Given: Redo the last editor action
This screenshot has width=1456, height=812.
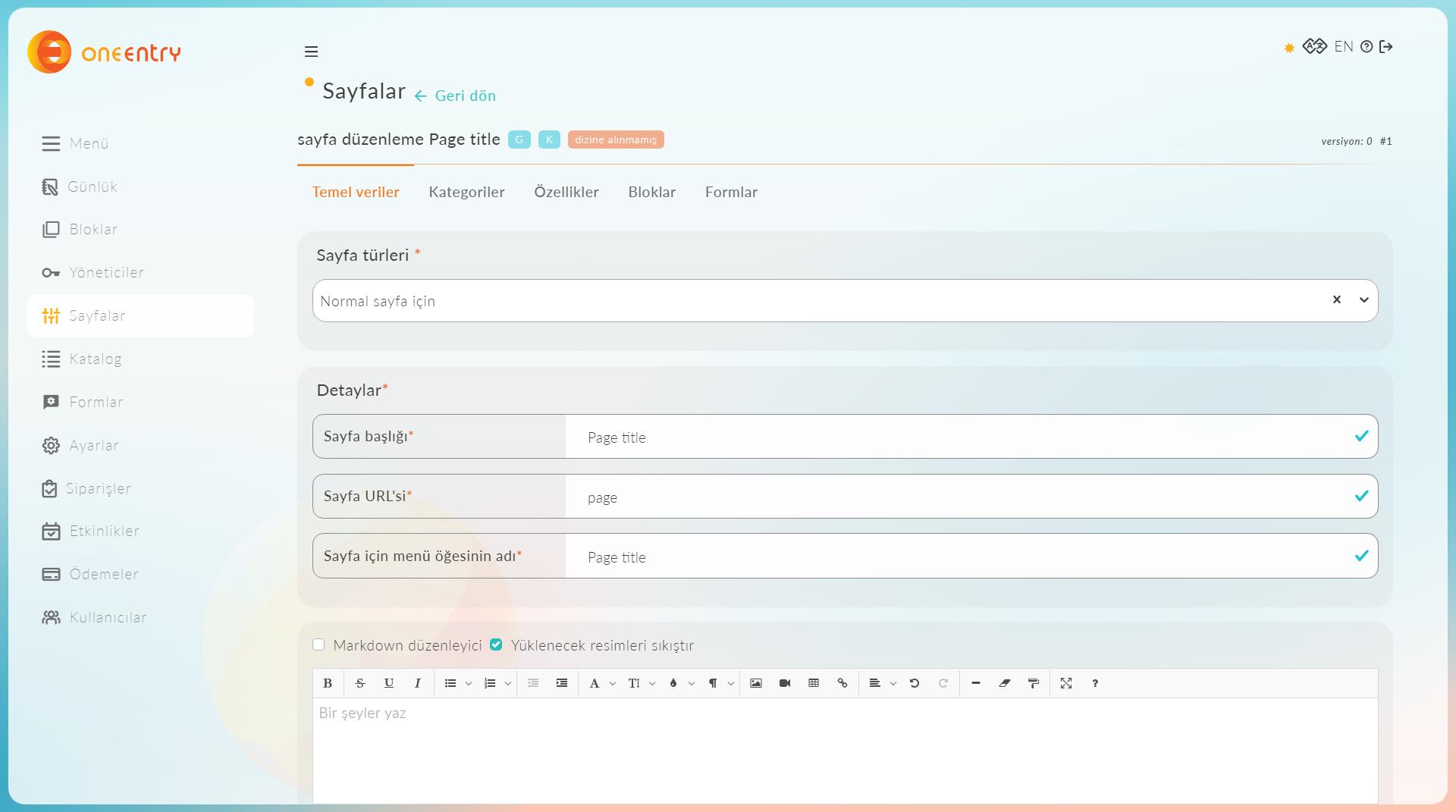Looking at the screenshot, I should click(x=943, y=683).
